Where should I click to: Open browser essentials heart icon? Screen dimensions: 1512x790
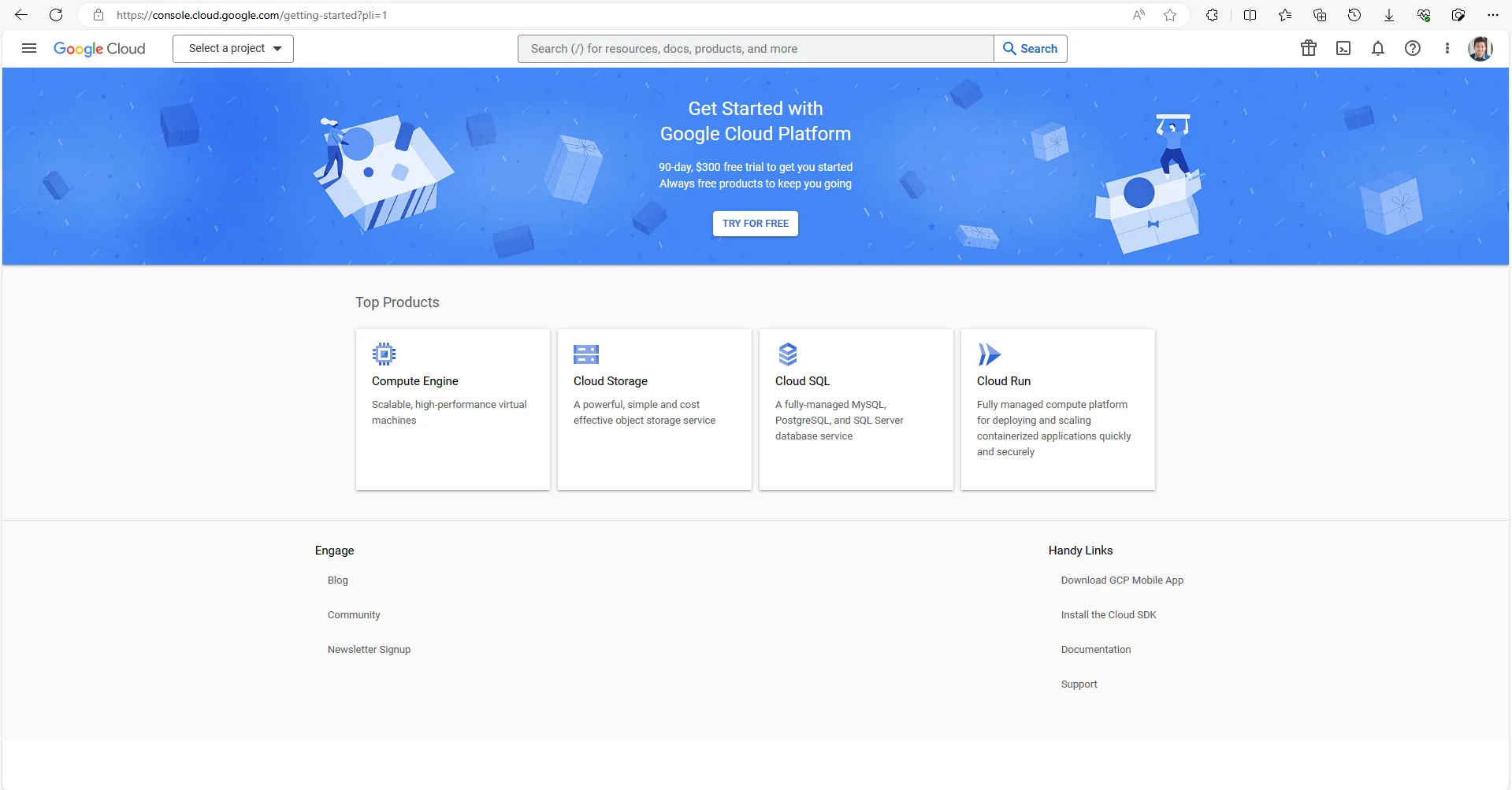pos(1424,15)
